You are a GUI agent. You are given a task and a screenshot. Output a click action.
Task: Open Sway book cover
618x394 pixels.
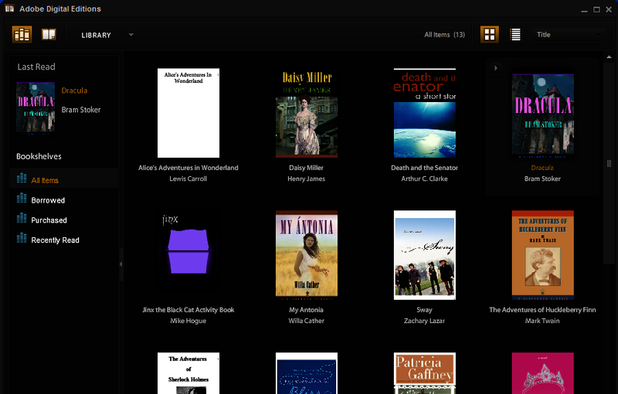click(x=425, y=255)
